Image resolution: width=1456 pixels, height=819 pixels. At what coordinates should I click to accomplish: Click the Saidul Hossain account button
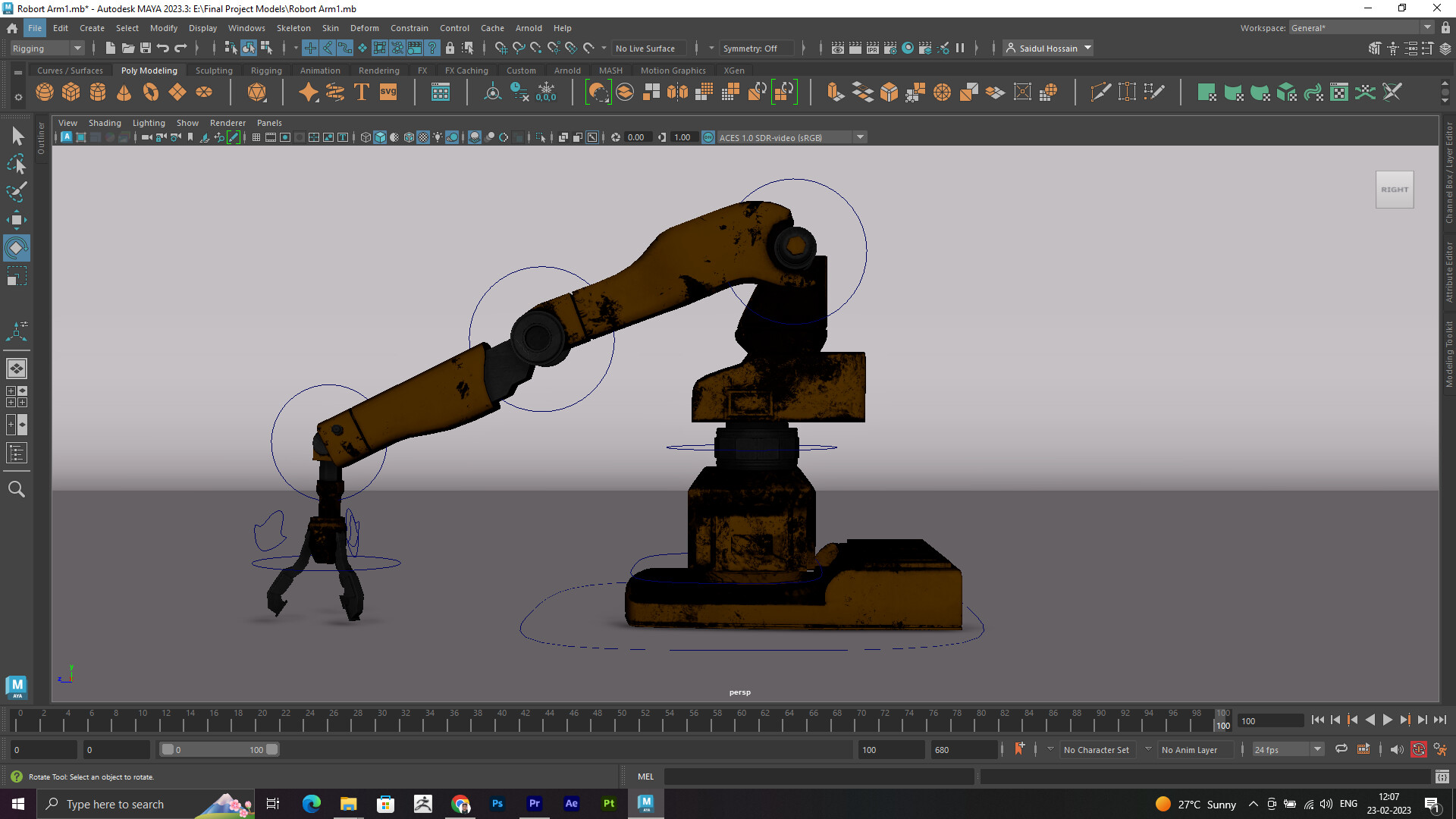coord(1048,48)
